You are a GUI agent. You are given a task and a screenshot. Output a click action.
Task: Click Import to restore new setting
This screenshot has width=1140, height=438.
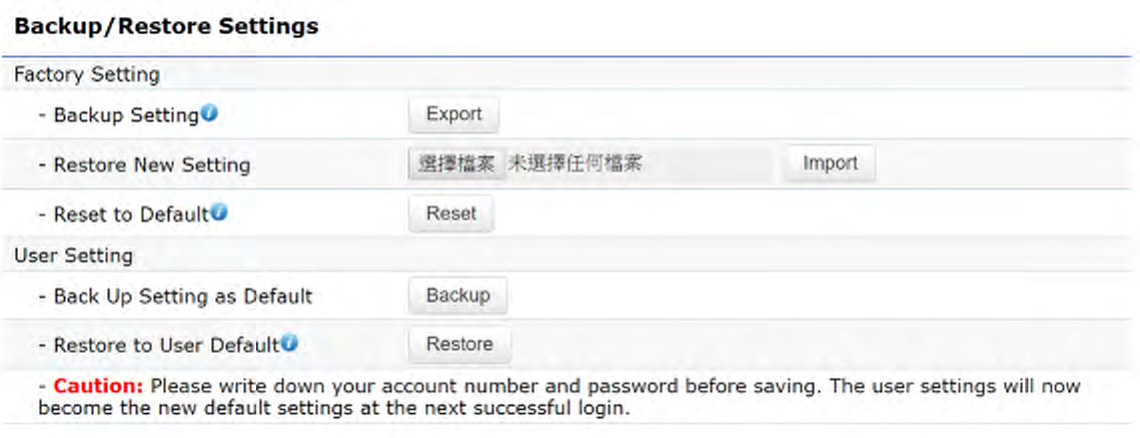pos(830,164)
